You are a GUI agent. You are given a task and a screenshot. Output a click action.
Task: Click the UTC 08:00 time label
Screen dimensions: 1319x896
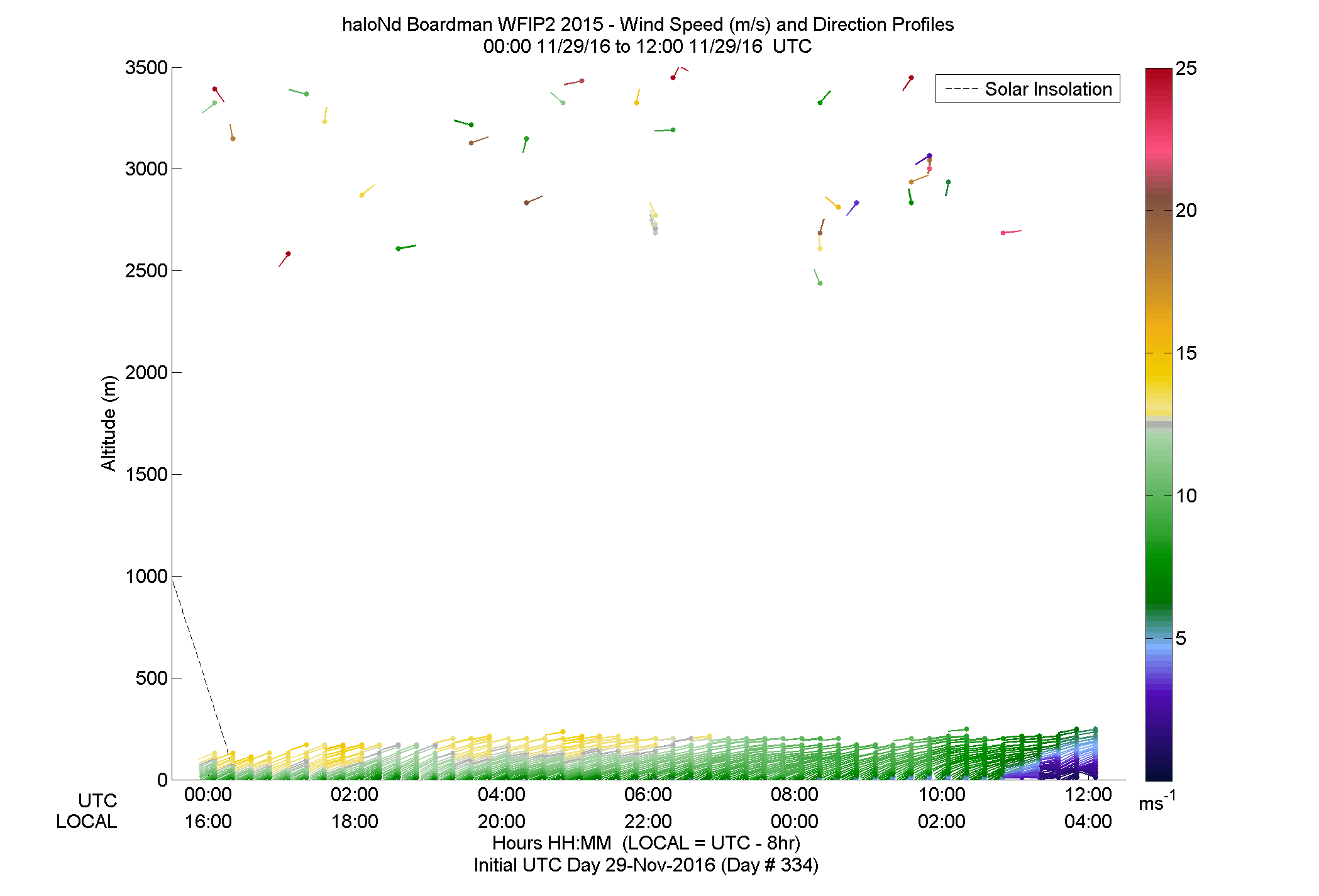(x=795, y=795)
